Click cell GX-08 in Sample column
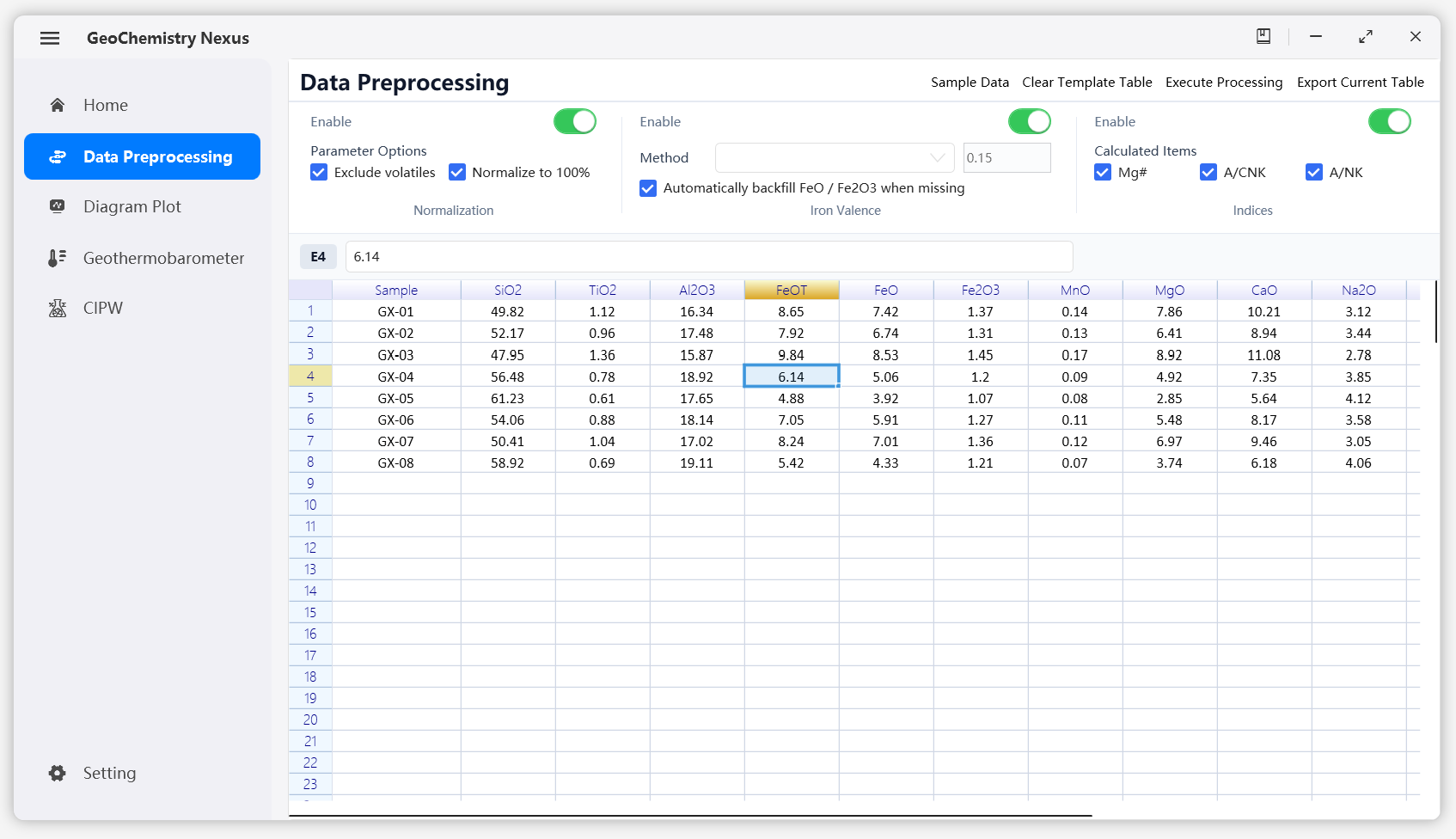The height and width of the screenshot is (839, 1456). point(396,462)
